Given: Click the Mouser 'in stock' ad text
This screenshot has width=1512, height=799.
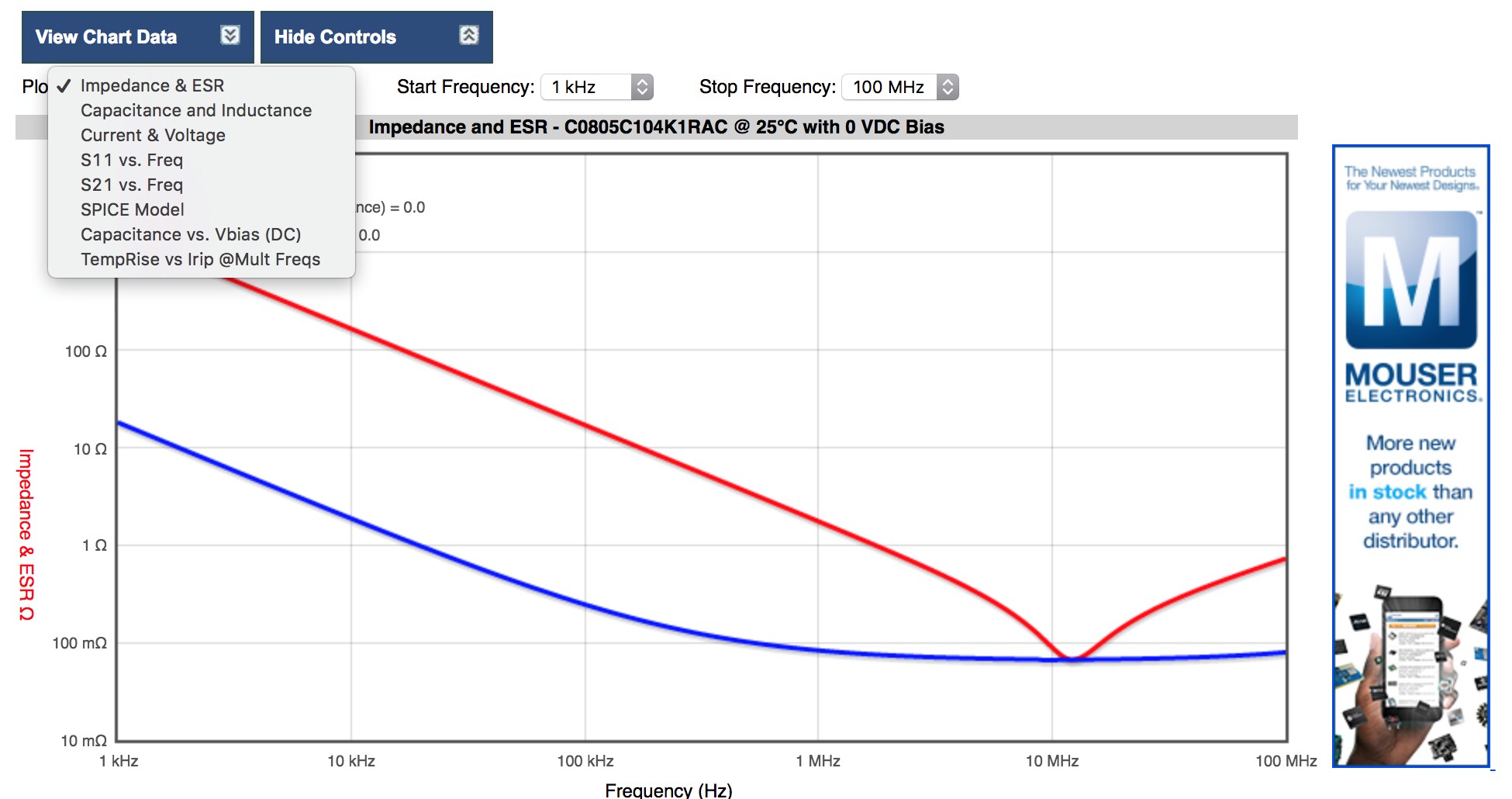Looking at the screenshot, I should tap(1388, 492).
